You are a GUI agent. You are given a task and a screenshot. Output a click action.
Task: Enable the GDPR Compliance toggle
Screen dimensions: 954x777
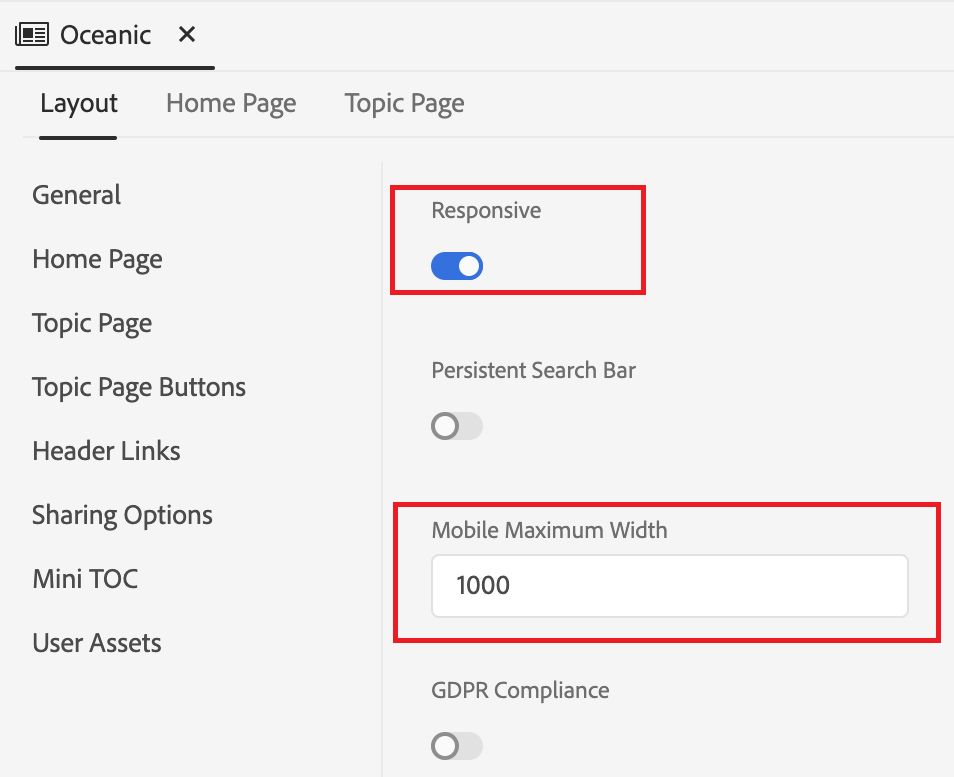tap(457, 746)
